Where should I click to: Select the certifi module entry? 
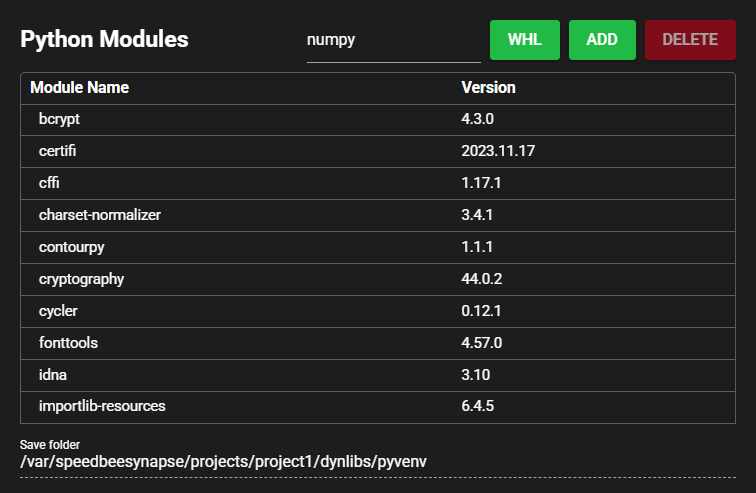click(x=58, y=151)
